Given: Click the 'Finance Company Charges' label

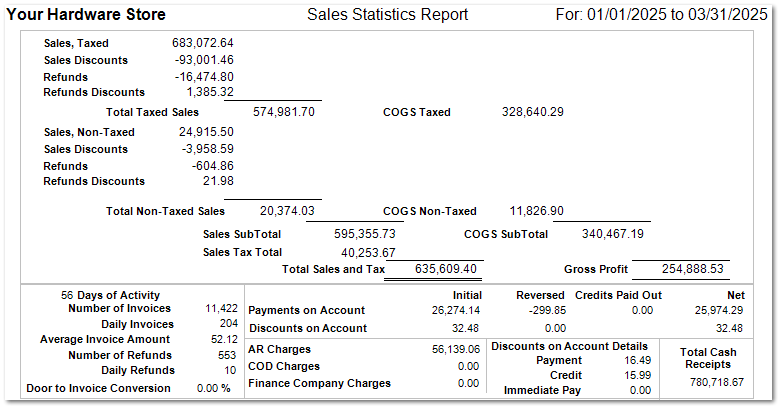Looking at the screenshot, I should coord(319,383).
